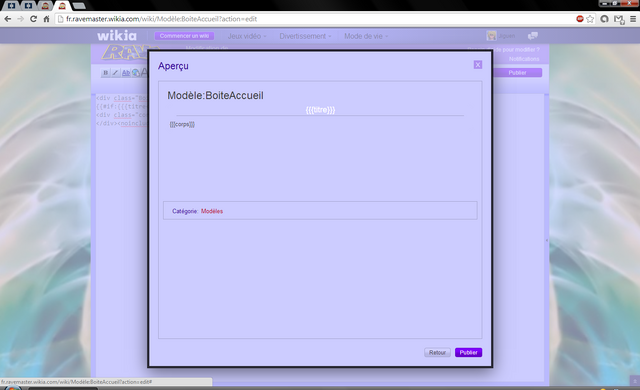Click the page-level Publier button behind the dialog
The height and width of the screenshot is (390, 640).
pos(517,73)
